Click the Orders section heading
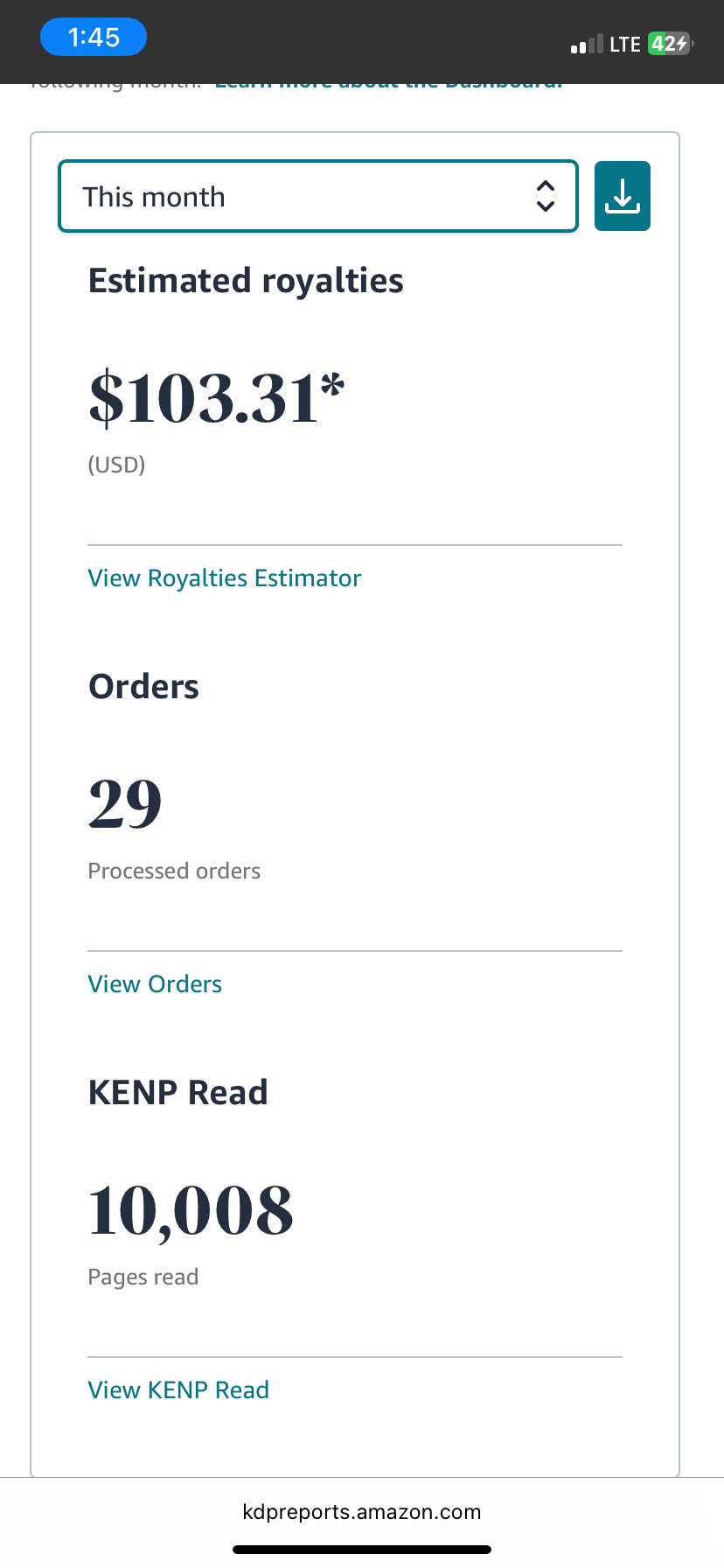This screenshot has height=1568, width=724. point(143,687)
